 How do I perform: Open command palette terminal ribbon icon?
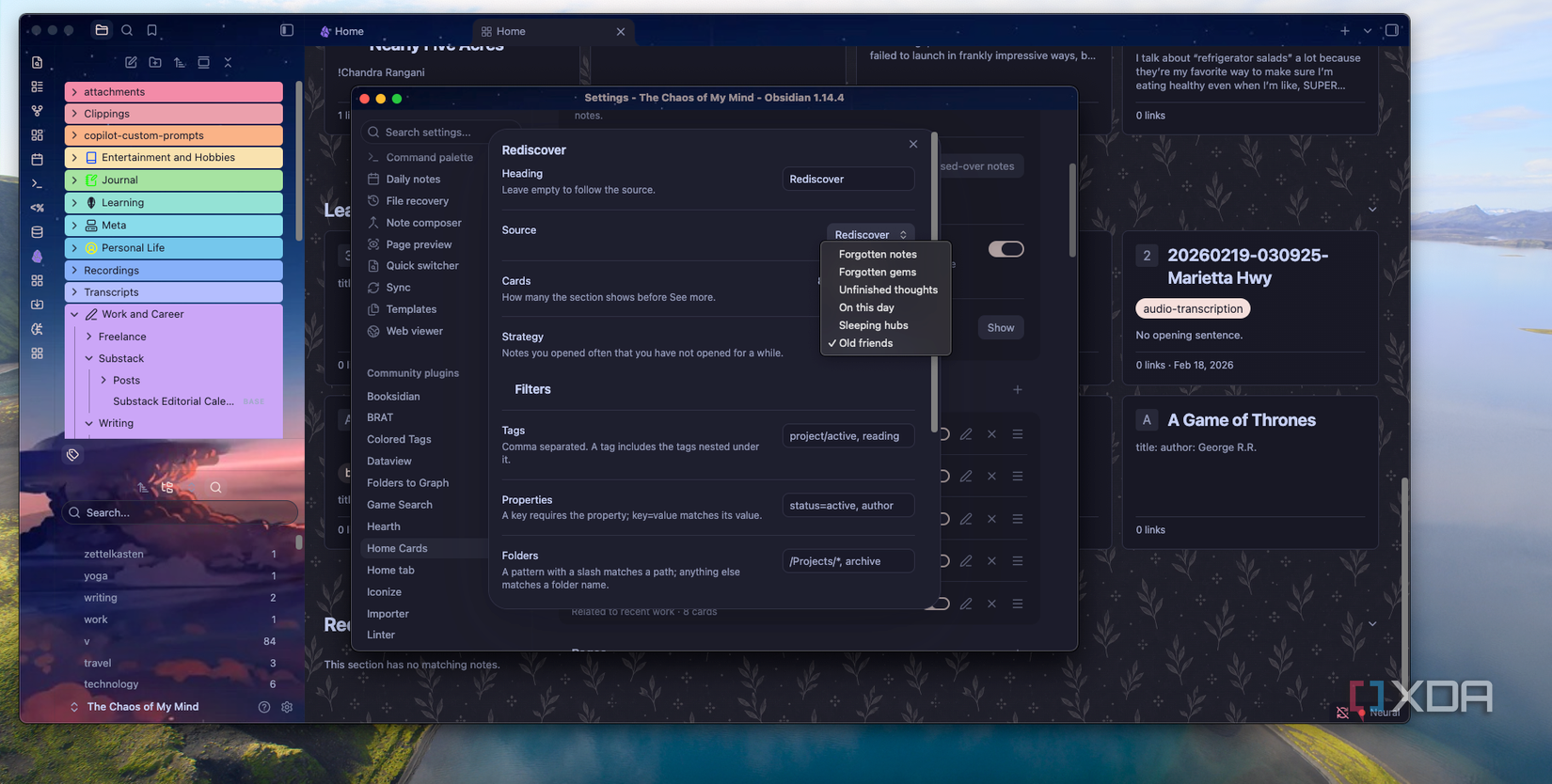(37, 183)
